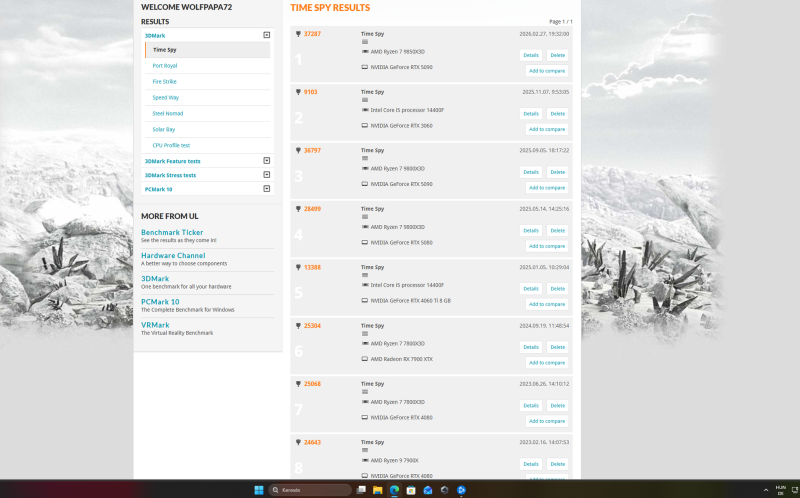Click the HUN language indicator in the tray

781,490
